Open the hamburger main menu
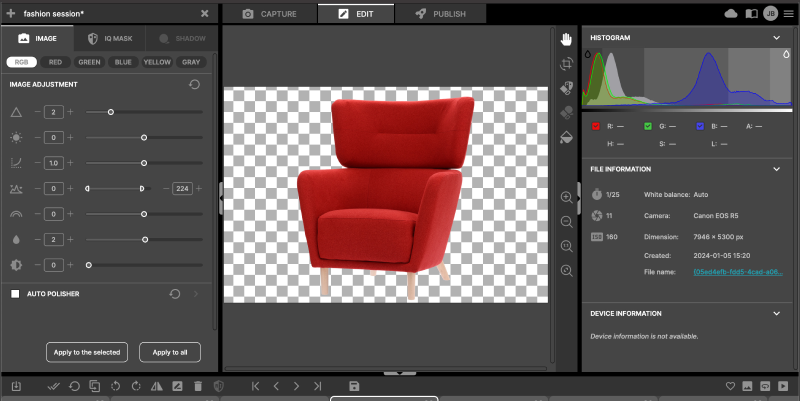The image size is (800, 401). [x=789, y=14]
